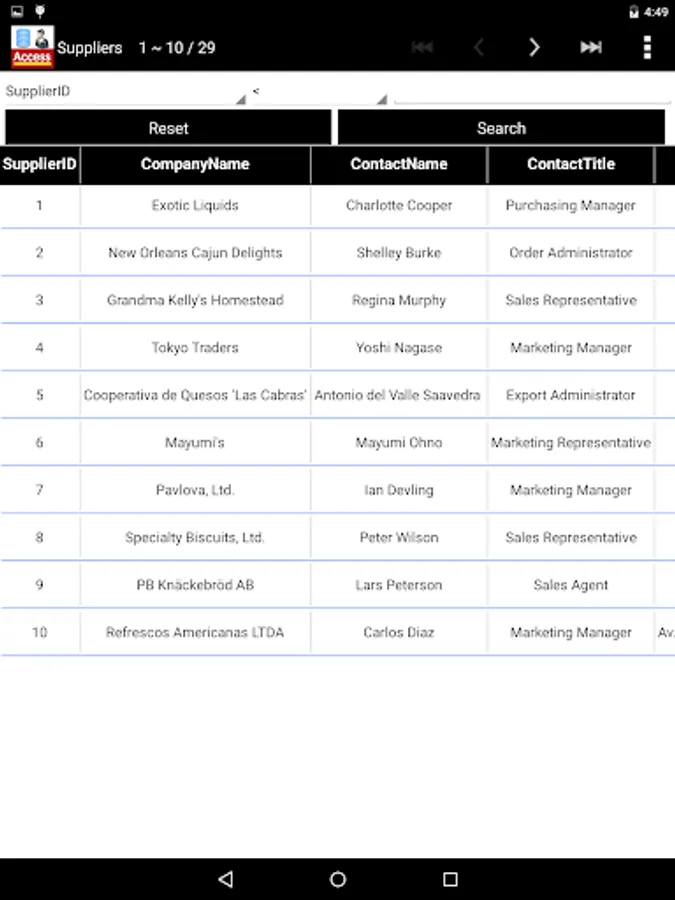Viewport: 675px width, 900px height.
Task: Go to the first page of records
Action: pyautogui.click(x=422, y=47)
